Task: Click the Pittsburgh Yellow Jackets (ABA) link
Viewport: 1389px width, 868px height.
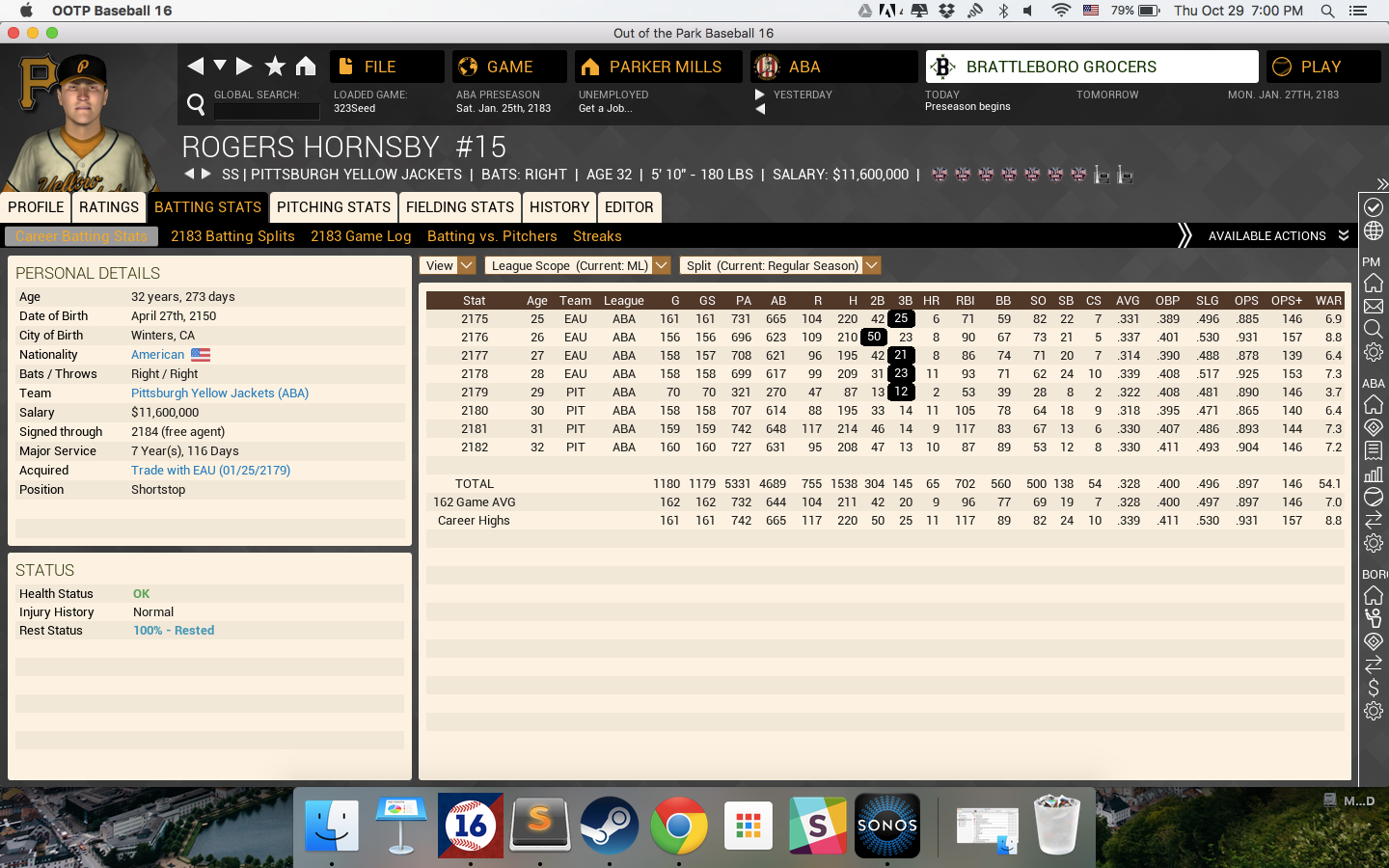Action: point(220,393)
